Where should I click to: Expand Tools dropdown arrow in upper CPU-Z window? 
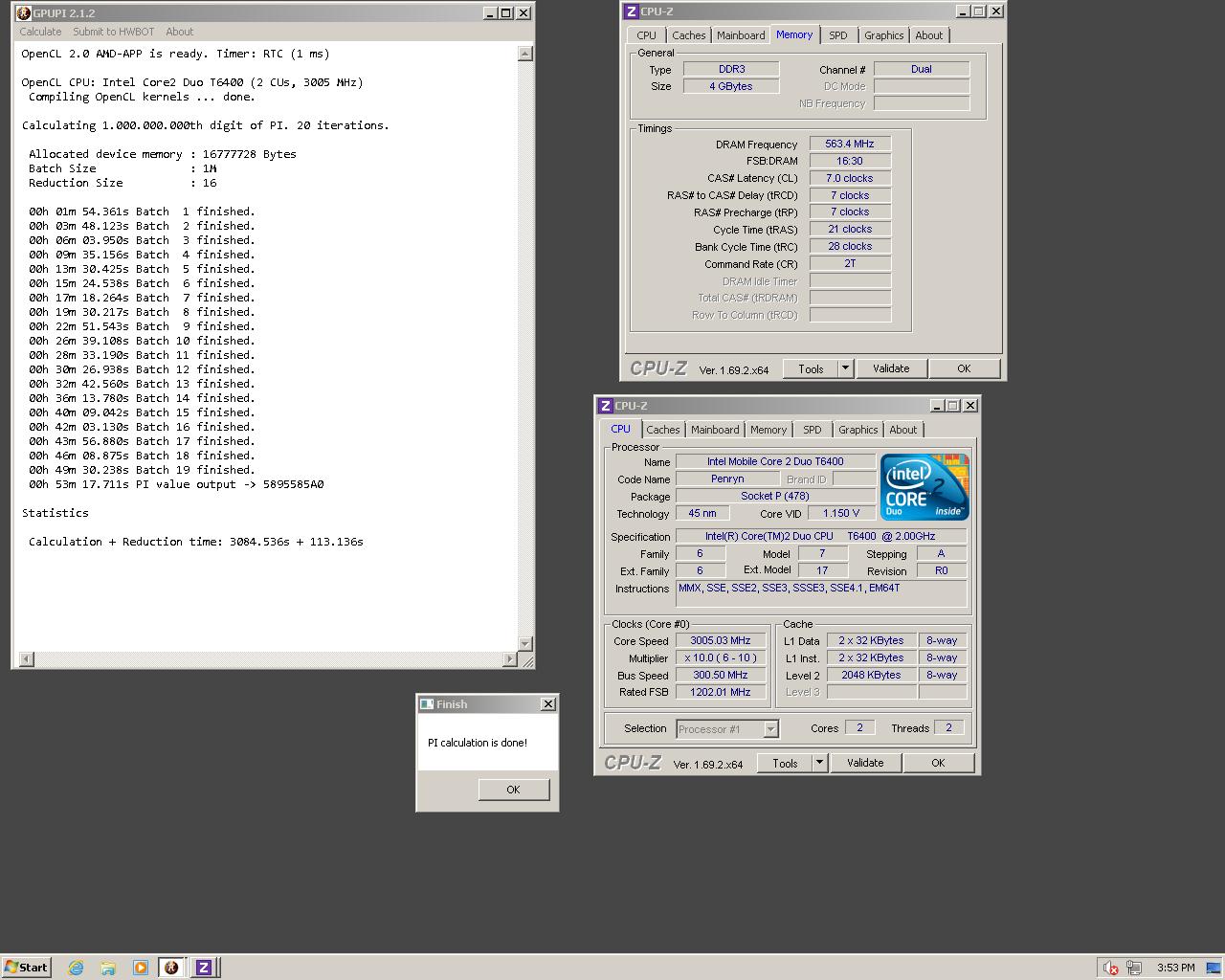point(845,368)
